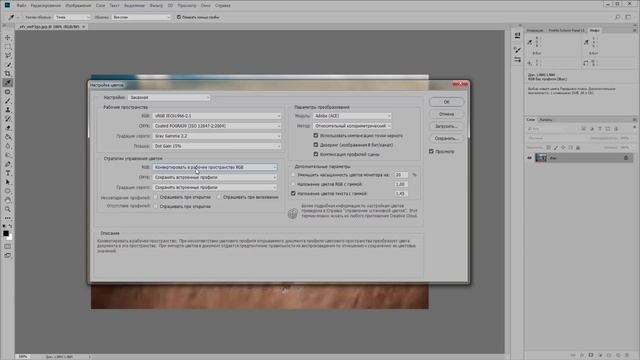
Task: Select the Hand tool
Action: (x=8, y=200)
